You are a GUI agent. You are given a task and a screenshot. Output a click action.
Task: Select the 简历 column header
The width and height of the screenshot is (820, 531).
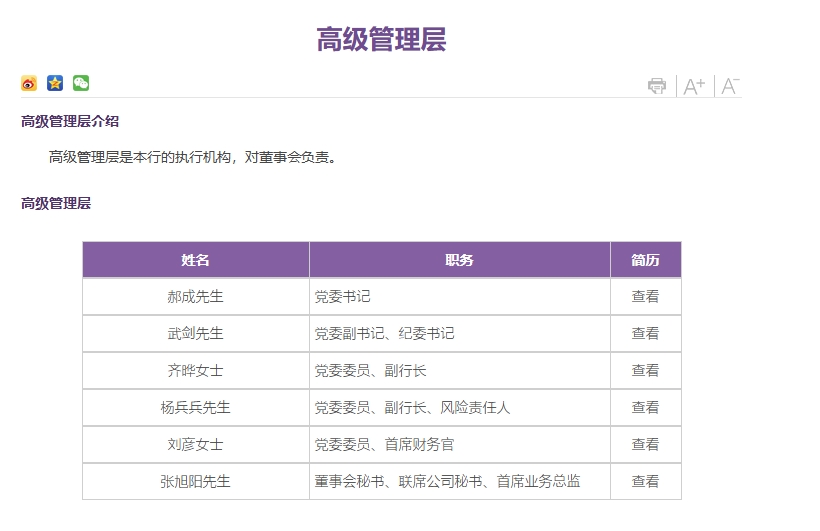(645, 260)
